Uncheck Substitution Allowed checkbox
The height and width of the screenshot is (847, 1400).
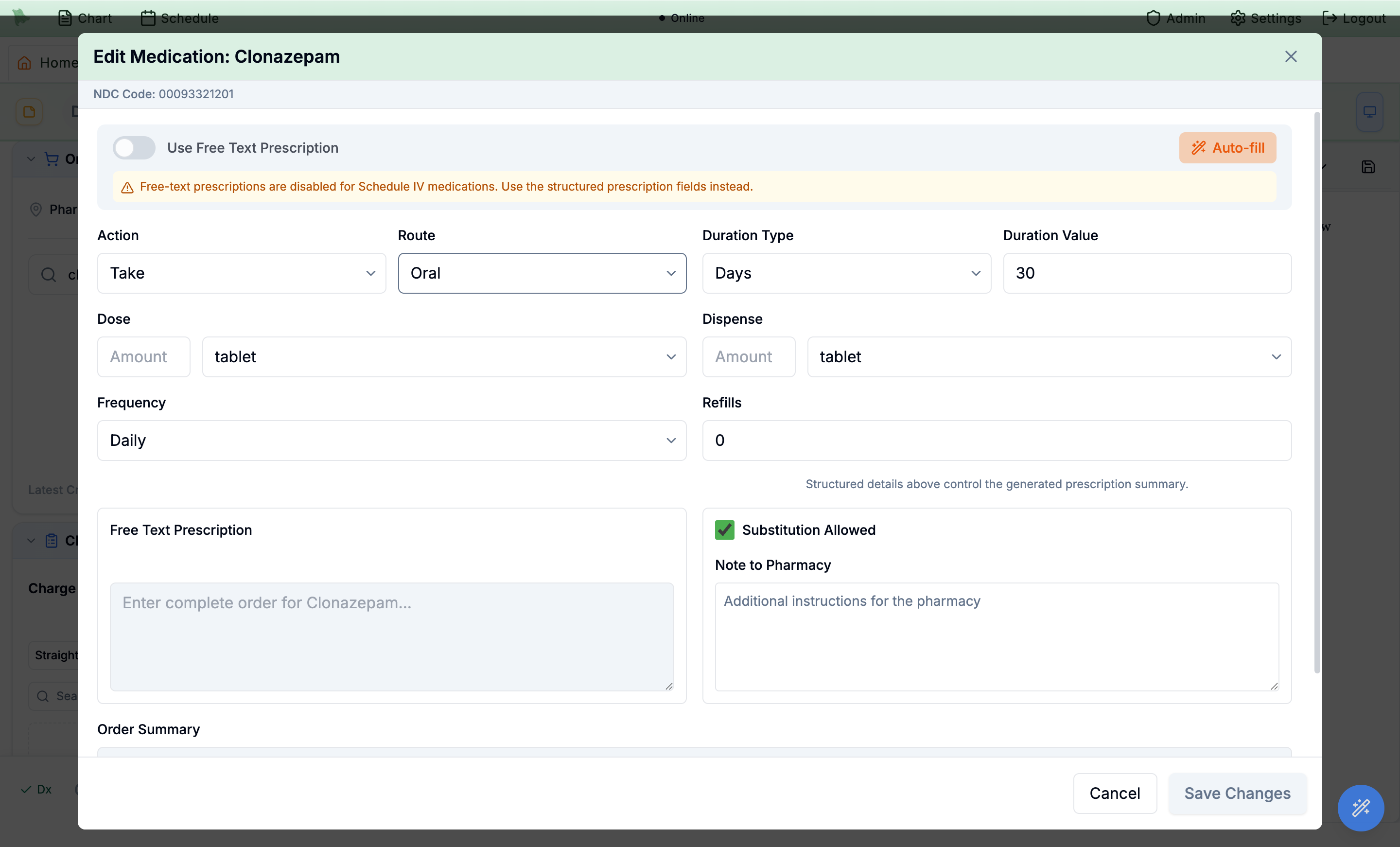pos(724,530)
